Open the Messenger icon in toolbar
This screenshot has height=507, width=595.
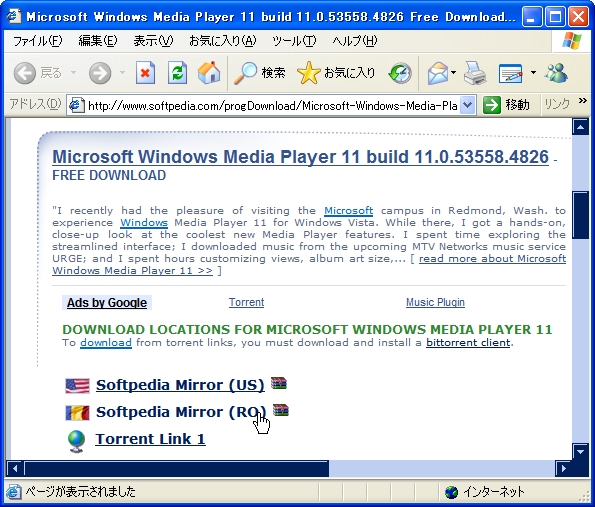(557, 72)
